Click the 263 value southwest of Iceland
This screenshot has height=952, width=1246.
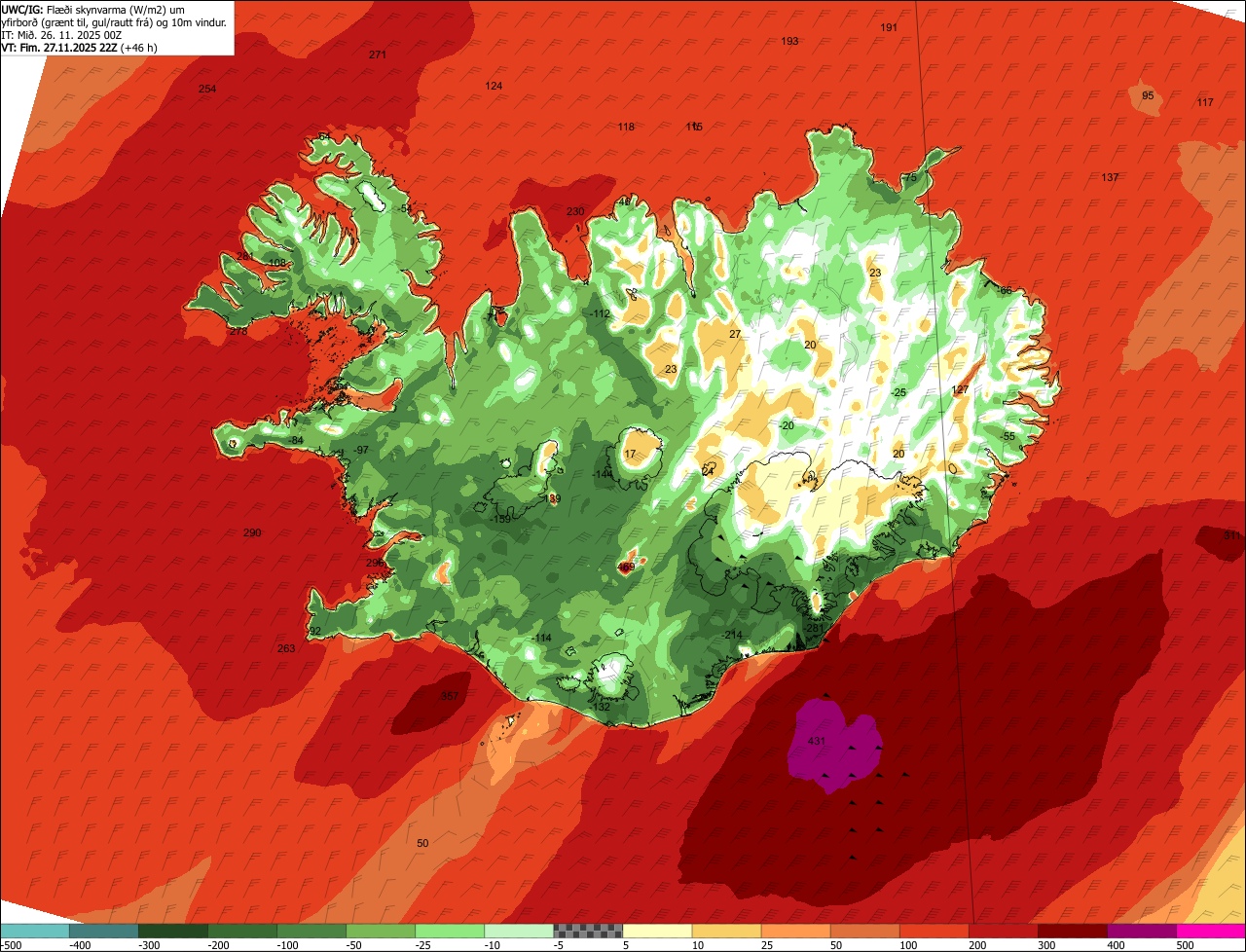tap(286, 648)
